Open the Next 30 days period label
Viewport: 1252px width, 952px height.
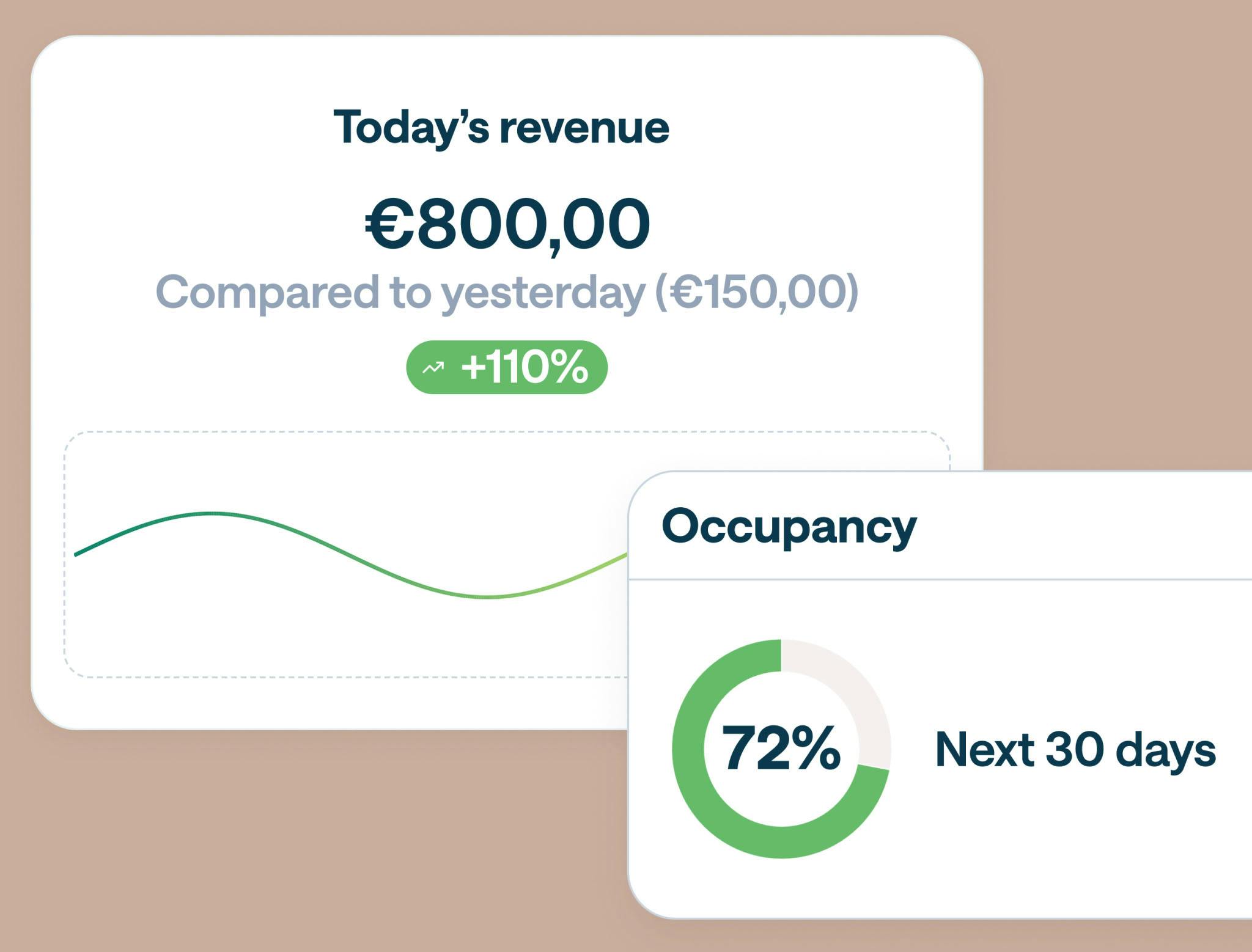(x=1075, y=749)
